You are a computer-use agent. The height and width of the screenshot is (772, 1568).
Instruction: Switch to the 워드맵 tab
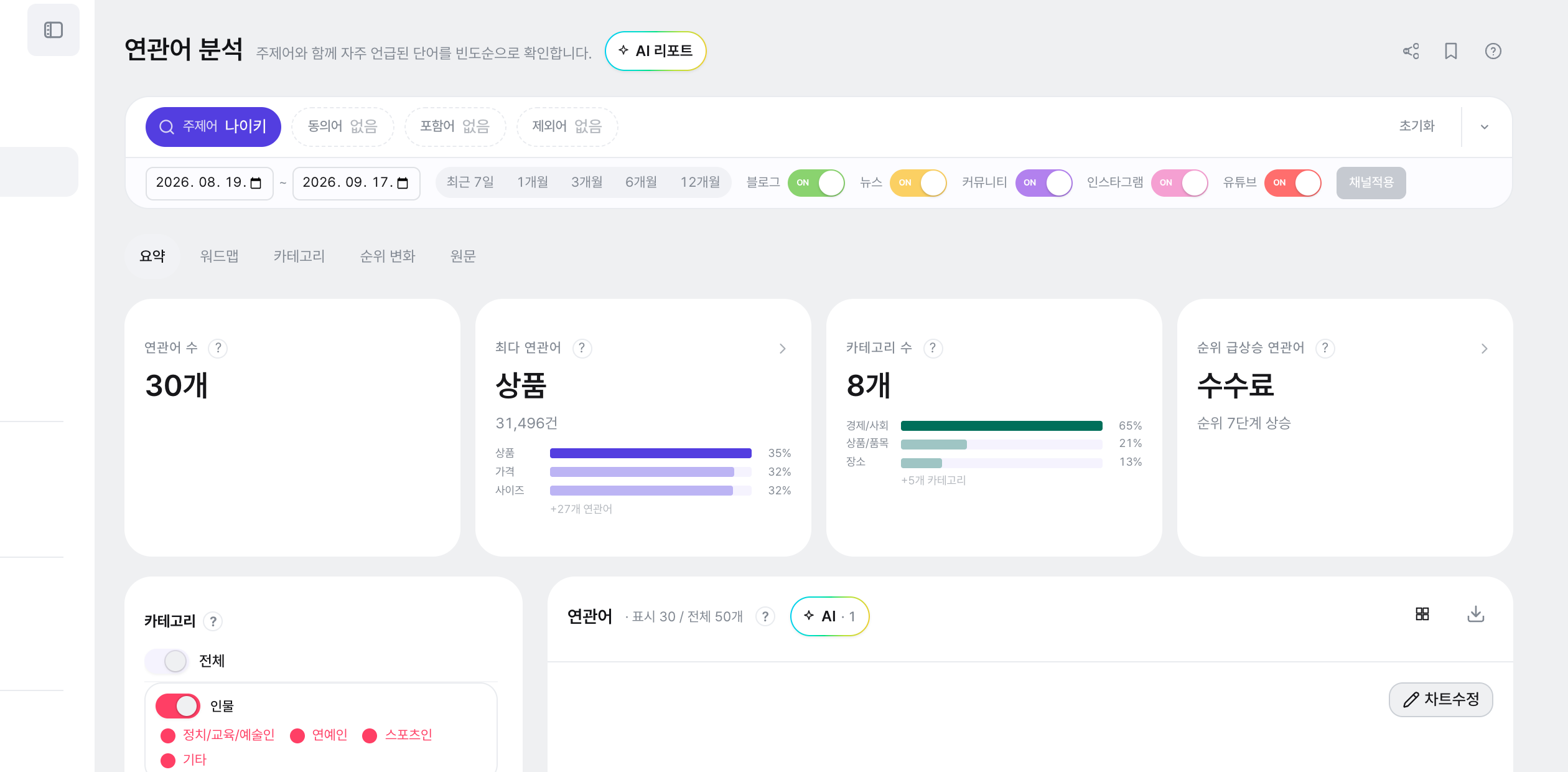[219, 256]
